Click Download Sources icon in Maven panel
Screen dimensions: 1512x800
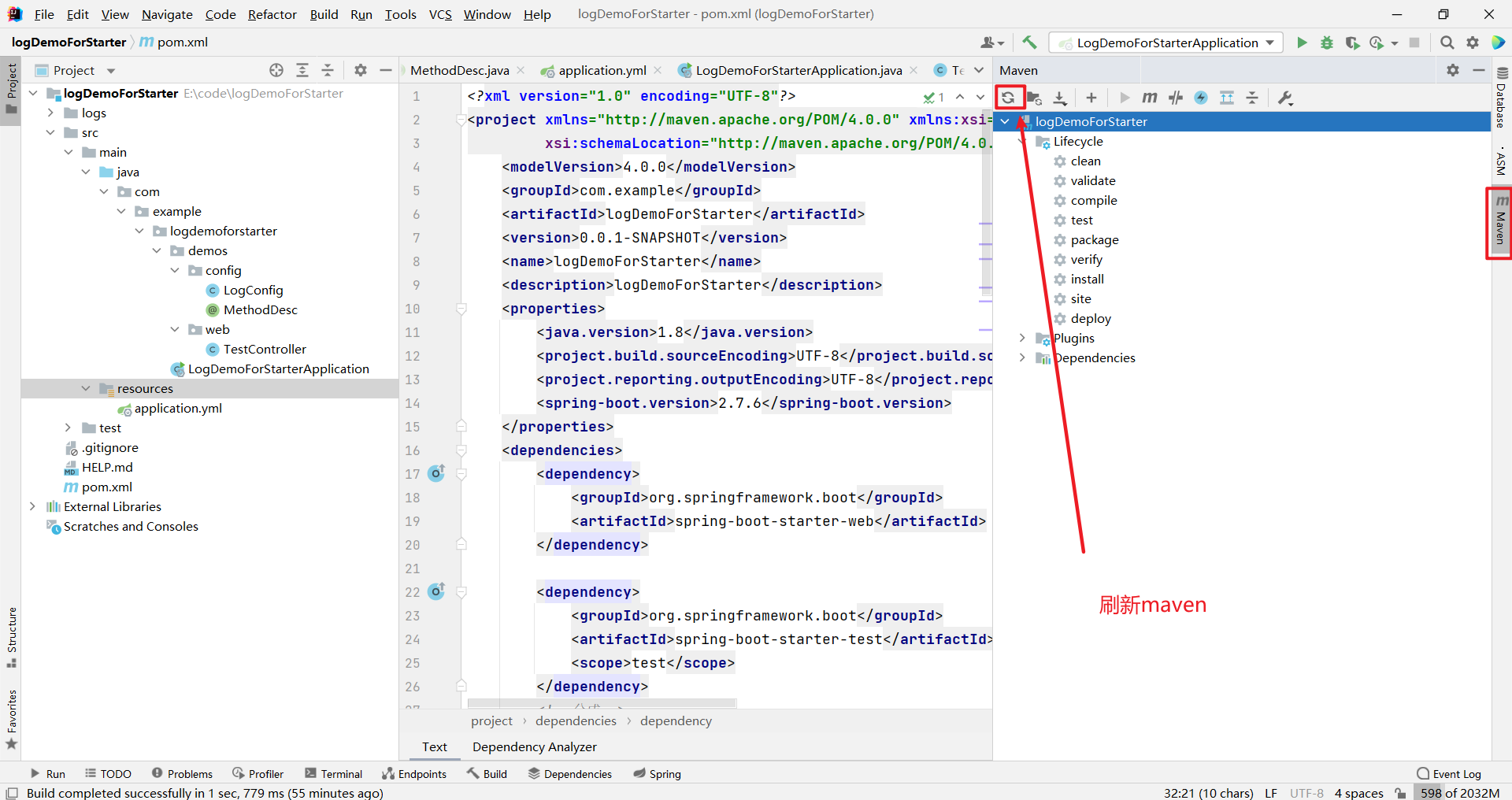click(x=1059, y=98)
